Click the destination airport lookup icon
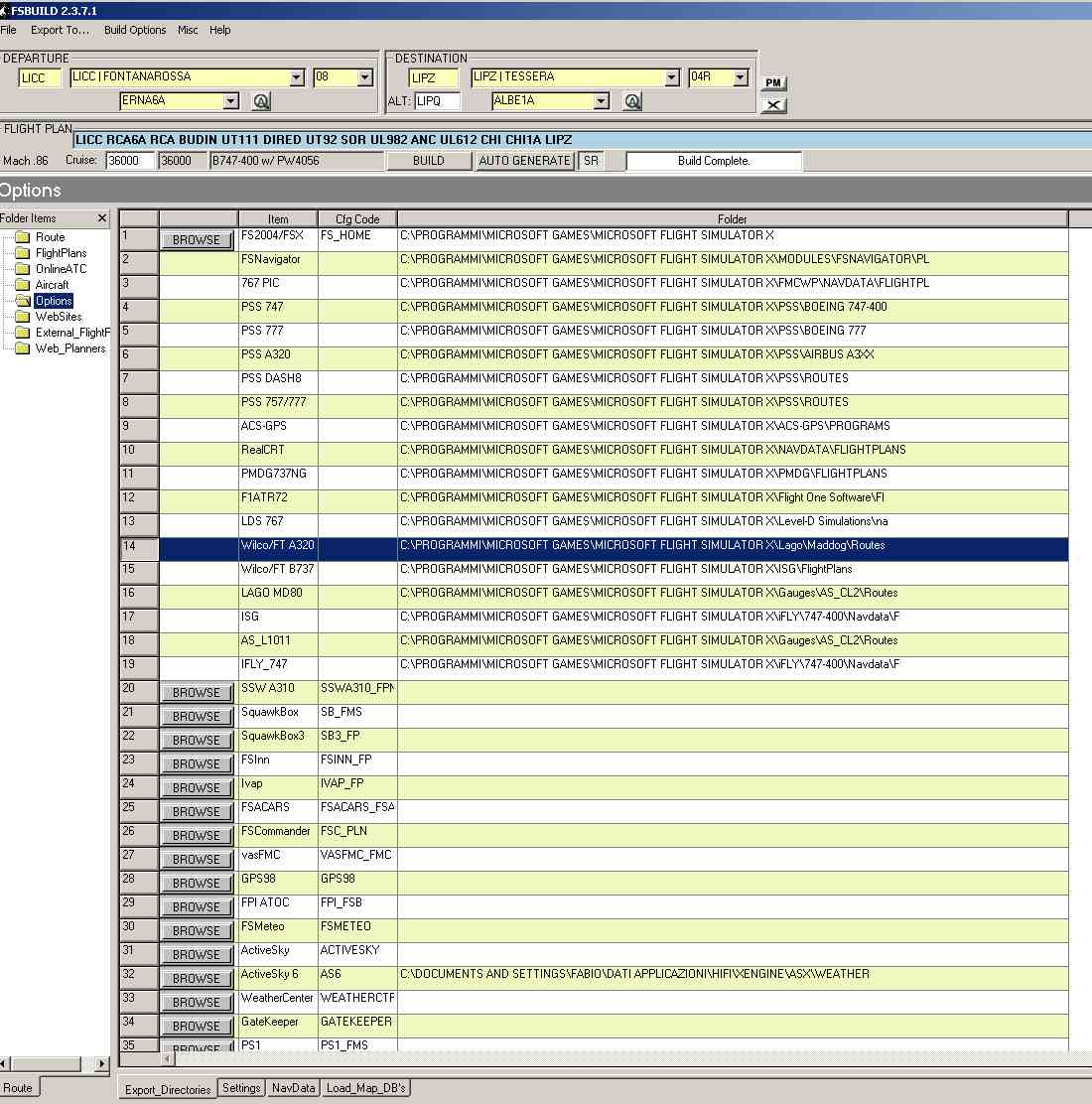Viewport: 1092px width, 1104px height. pos(632,101)
